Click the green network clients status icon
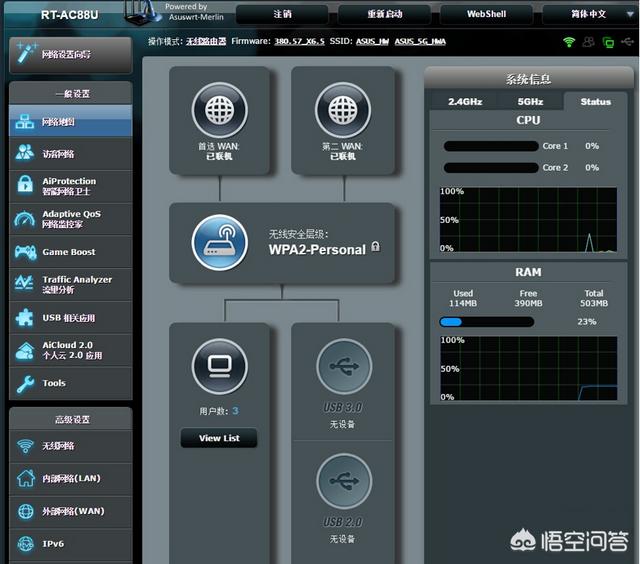The height and width of the screenshot is (564, 640). pyautogui.click(x=608, y=42)
